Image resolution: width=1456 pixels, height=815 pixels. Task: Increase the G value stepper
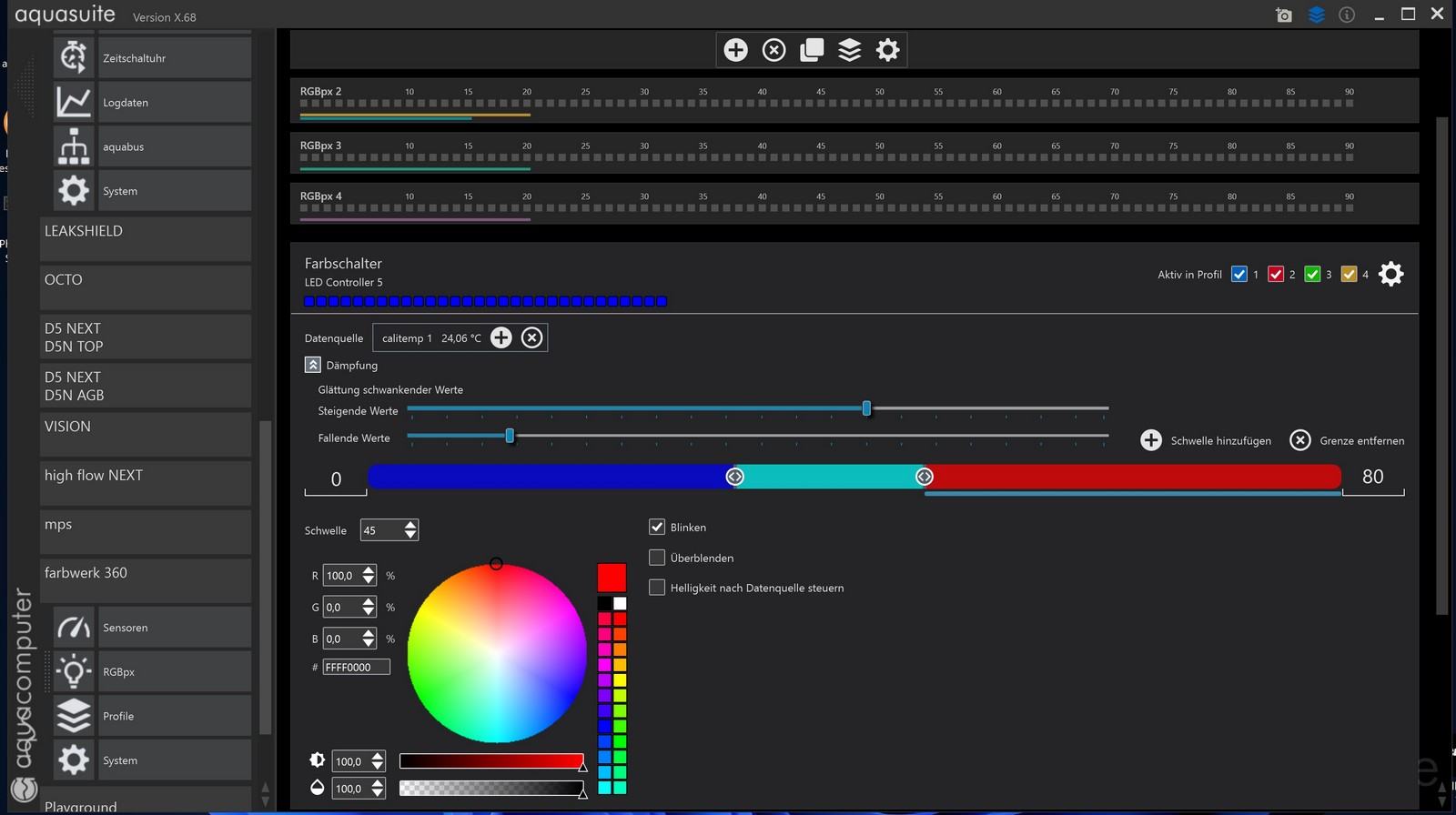[x=369, y=602]
